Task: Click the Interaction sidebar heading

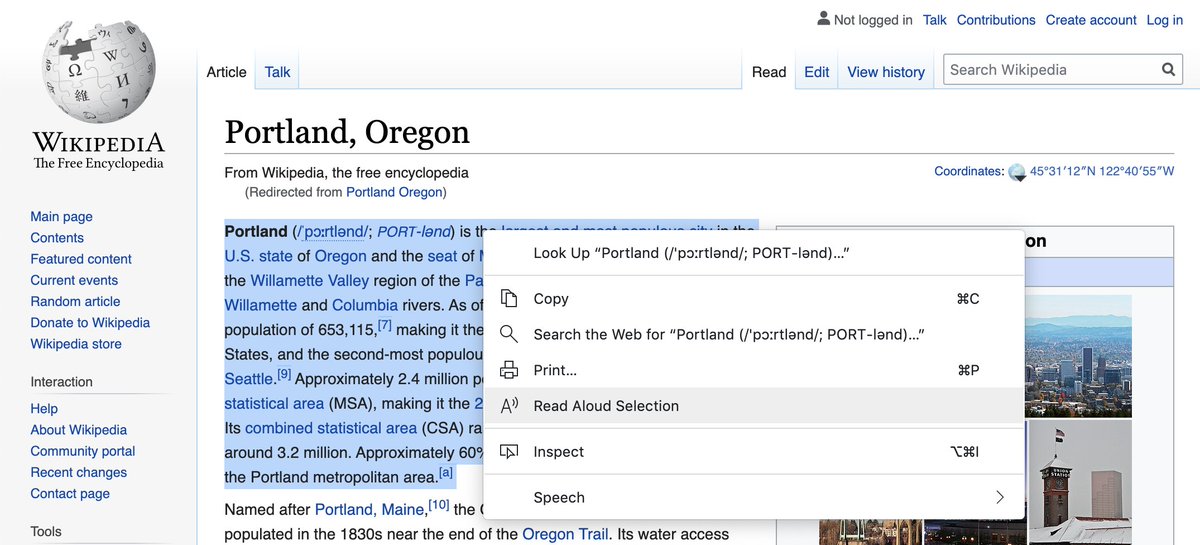Action: [x=61, y=382]
